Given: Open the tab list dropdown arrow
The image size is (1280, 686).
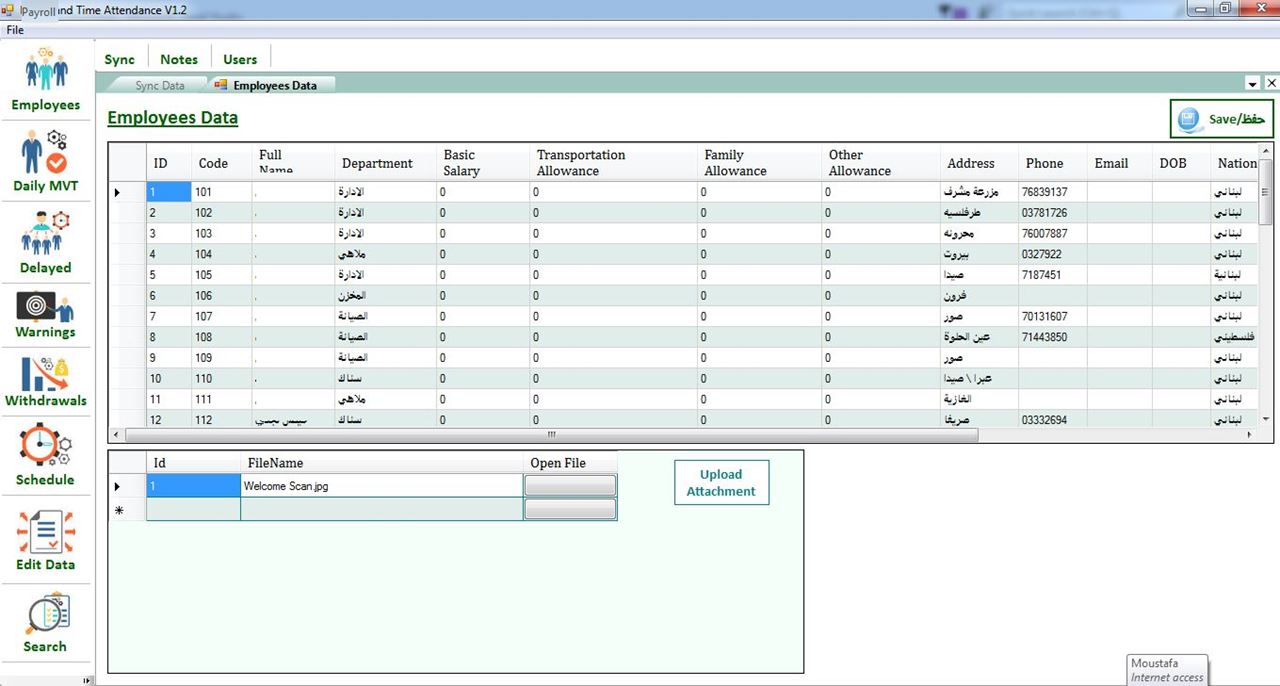Looking at the screenshot, I should [x=1253, y=84].
